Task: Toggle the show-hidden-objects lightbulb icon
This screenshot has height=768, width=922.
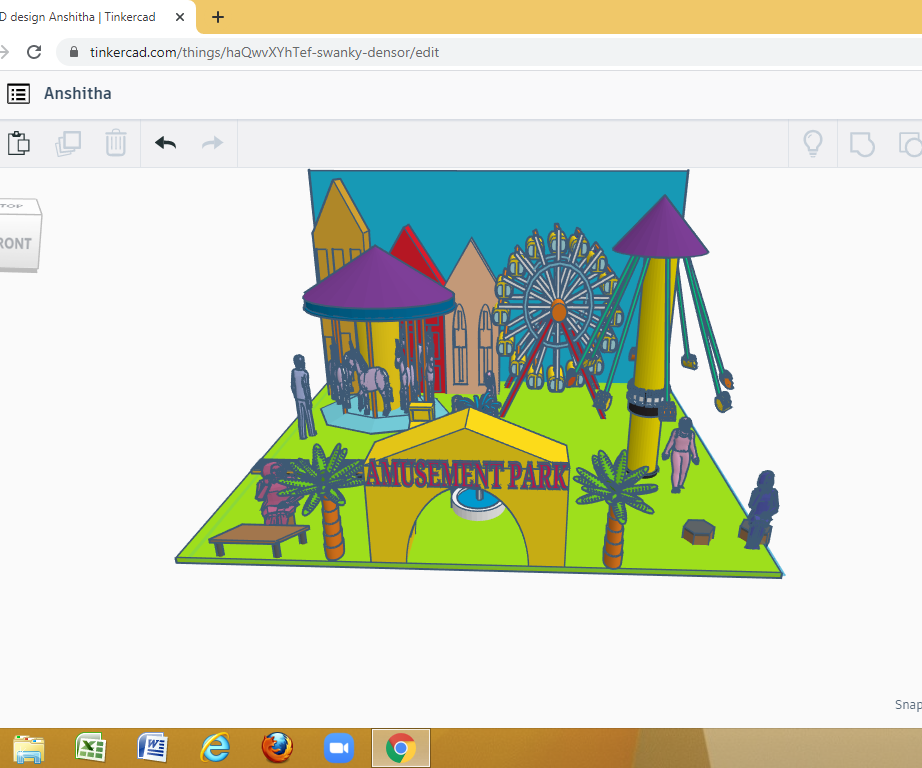Action: [x=813, y=143]
